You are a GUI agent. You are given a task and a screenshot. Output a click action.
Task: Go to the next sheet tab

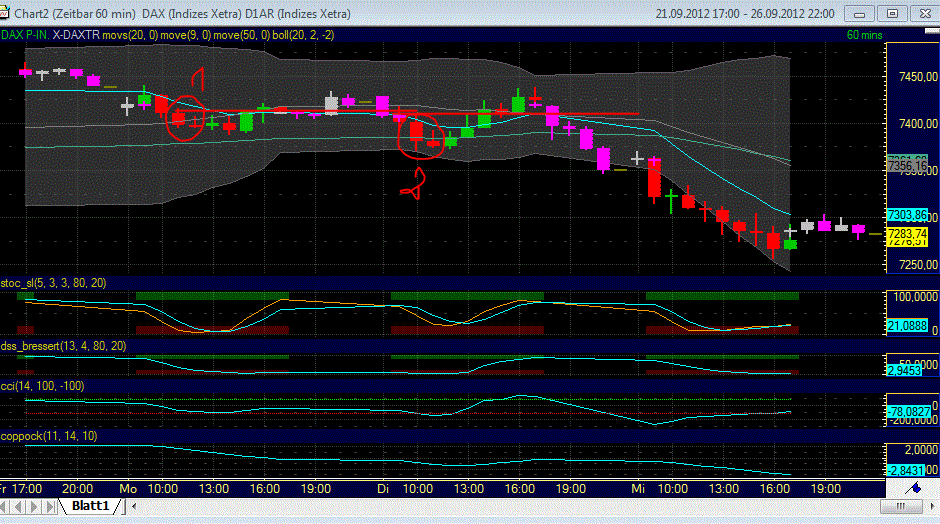35,507
